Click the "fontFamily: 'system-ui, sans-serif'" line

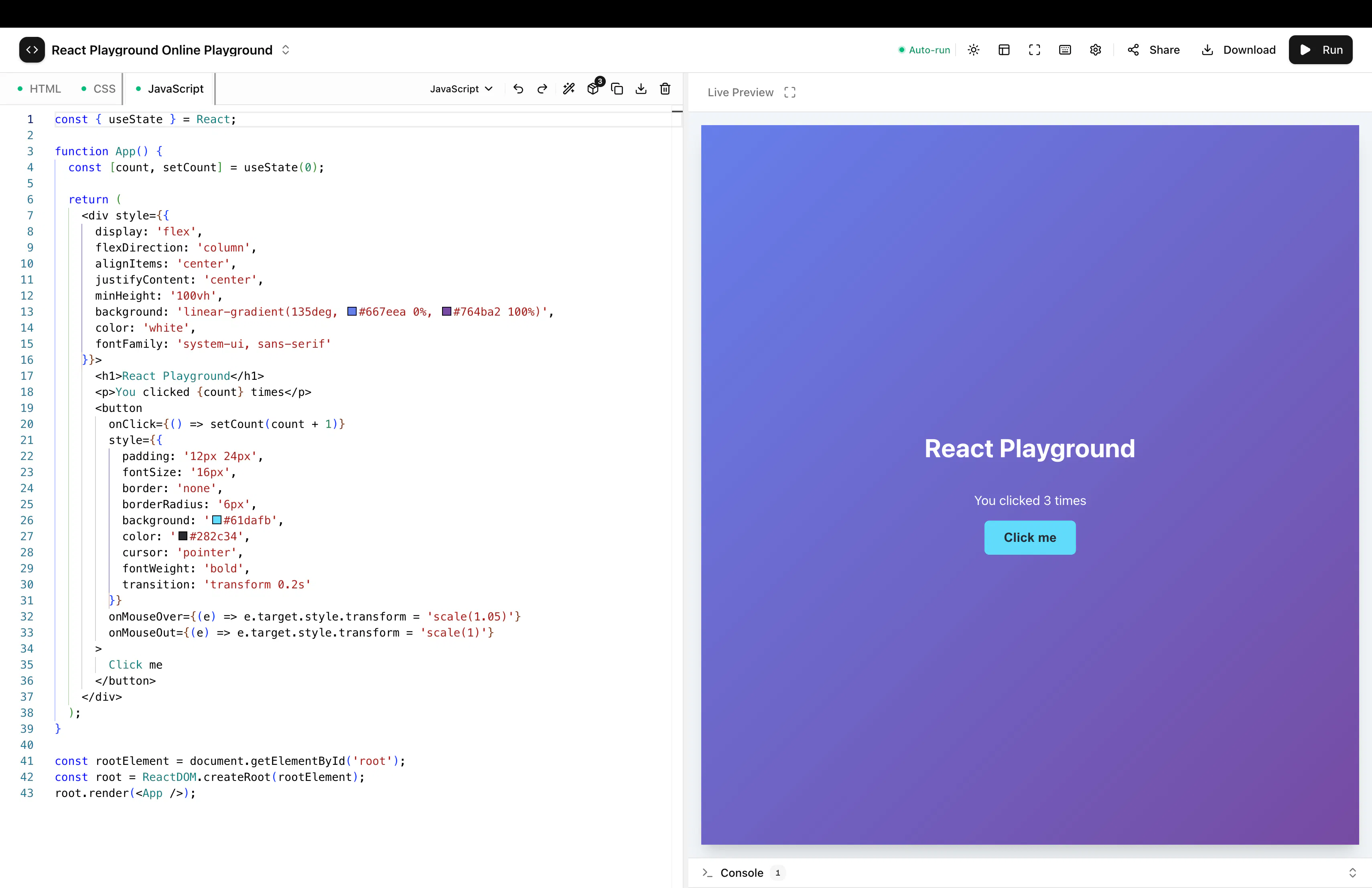click(213, 344)
